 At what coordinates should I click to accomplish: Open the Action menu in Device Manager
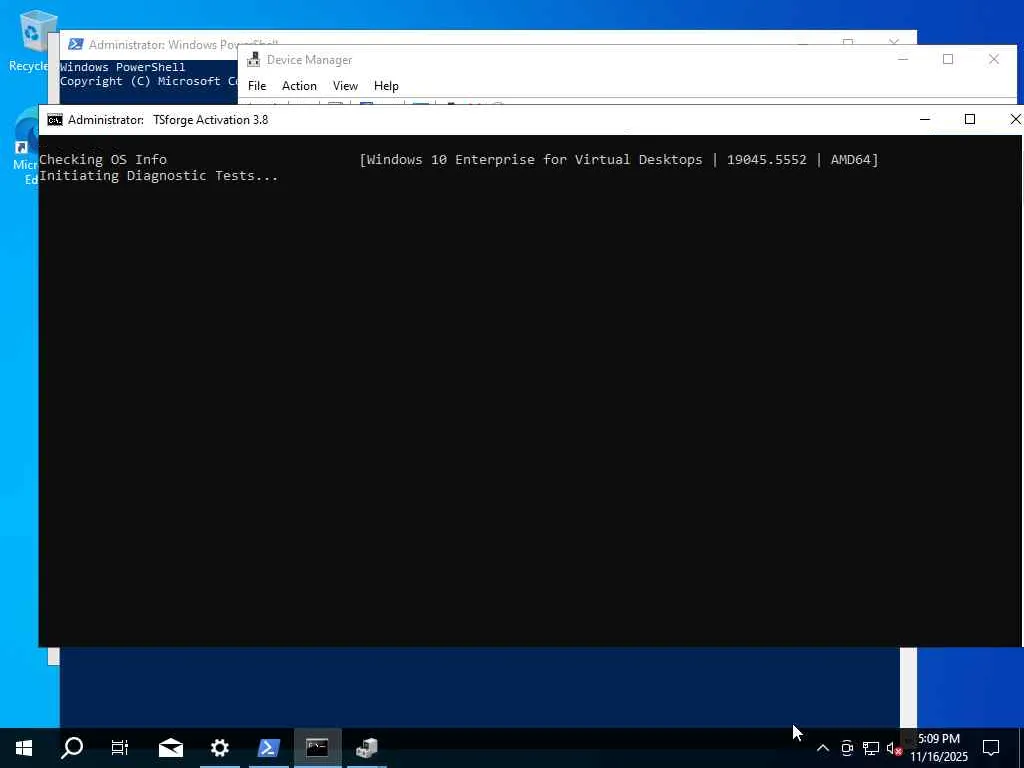(x=299, y=86)
